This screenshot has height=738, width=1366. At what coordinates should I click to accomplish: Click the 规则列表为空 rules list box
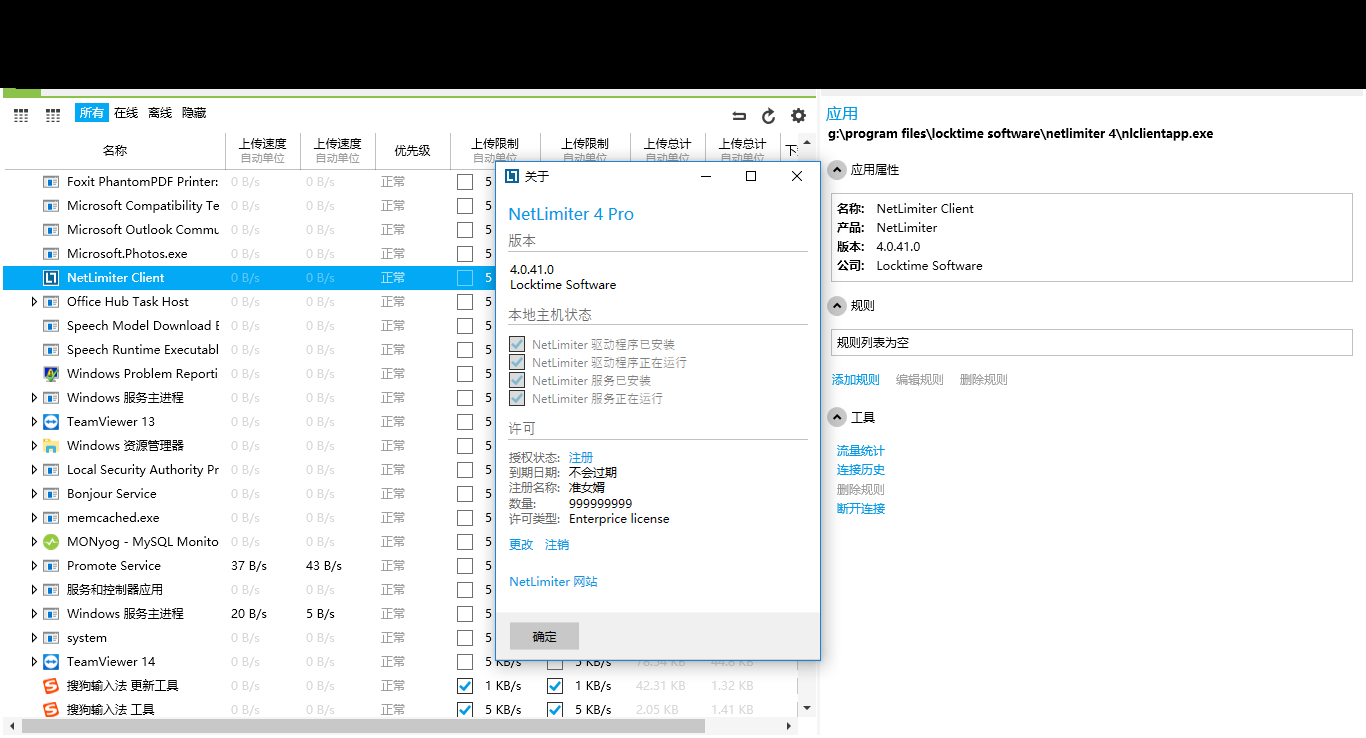pyautogui.click(x=1092, y=343)
